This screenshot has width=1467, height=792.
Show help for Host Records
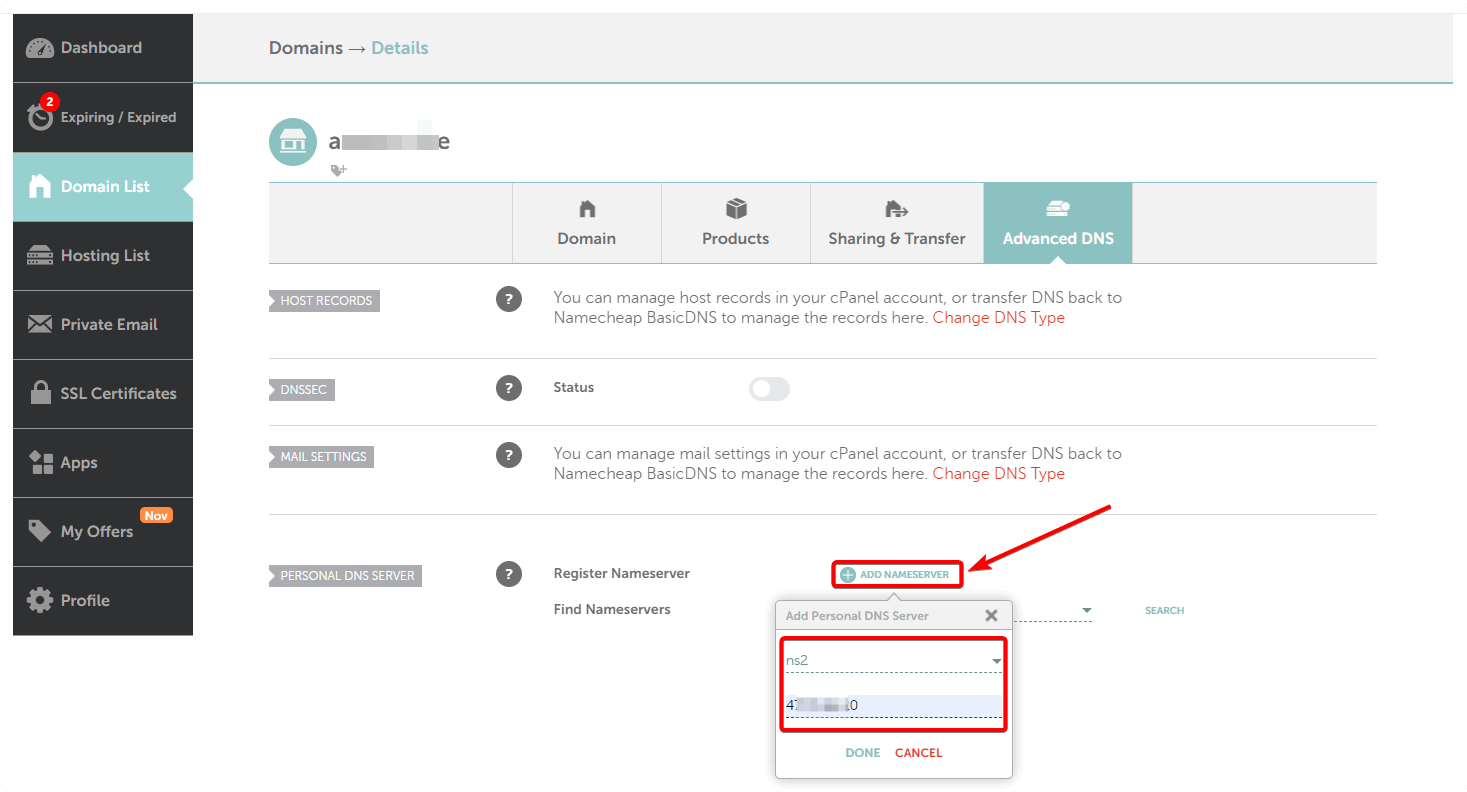(x=509, y=299)
